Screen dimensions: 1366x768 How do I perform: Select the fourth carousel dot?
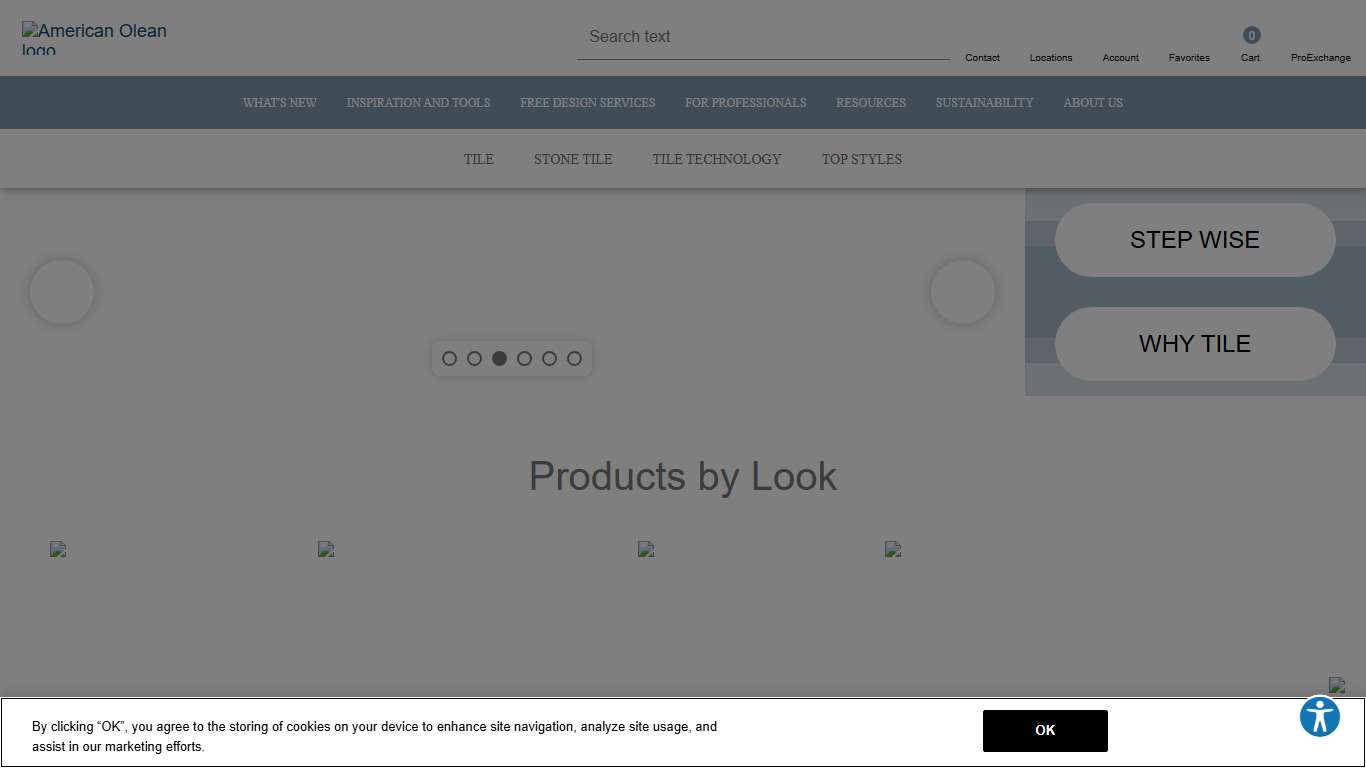click(x=524, y=358)
